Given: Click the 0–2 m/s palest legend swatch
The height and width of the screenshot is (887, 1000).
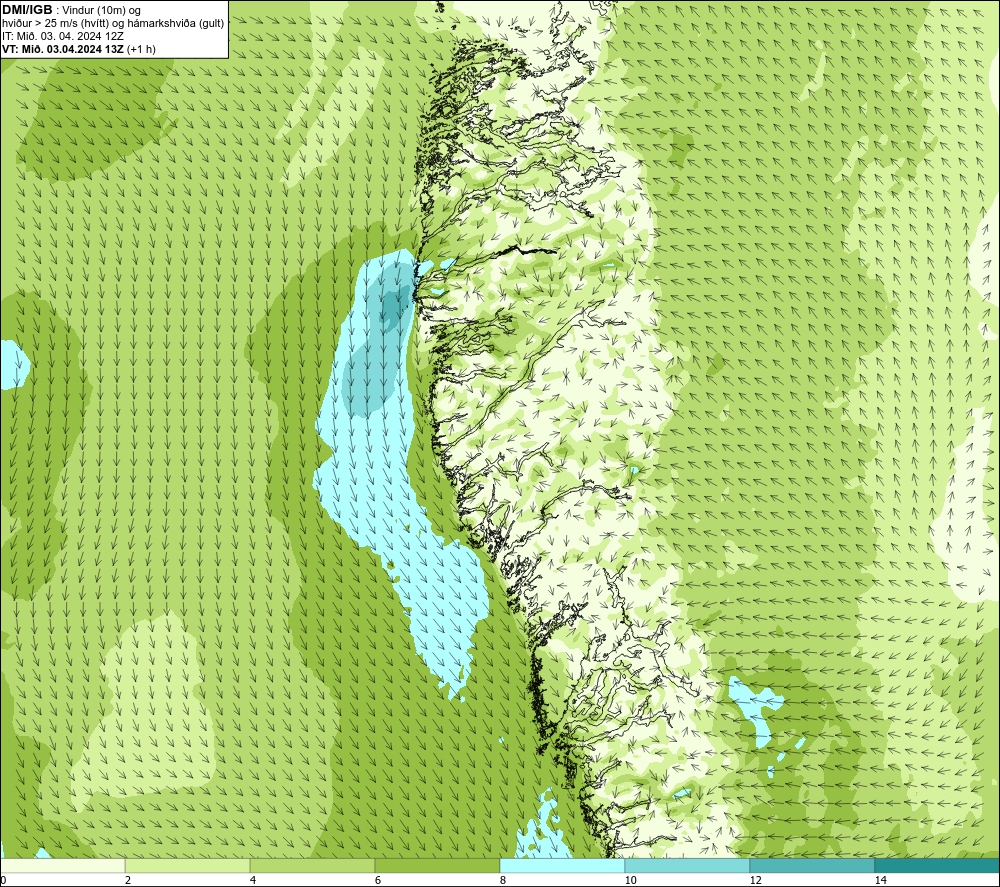Looking at the screenshot, I should (x=62, y=866).
